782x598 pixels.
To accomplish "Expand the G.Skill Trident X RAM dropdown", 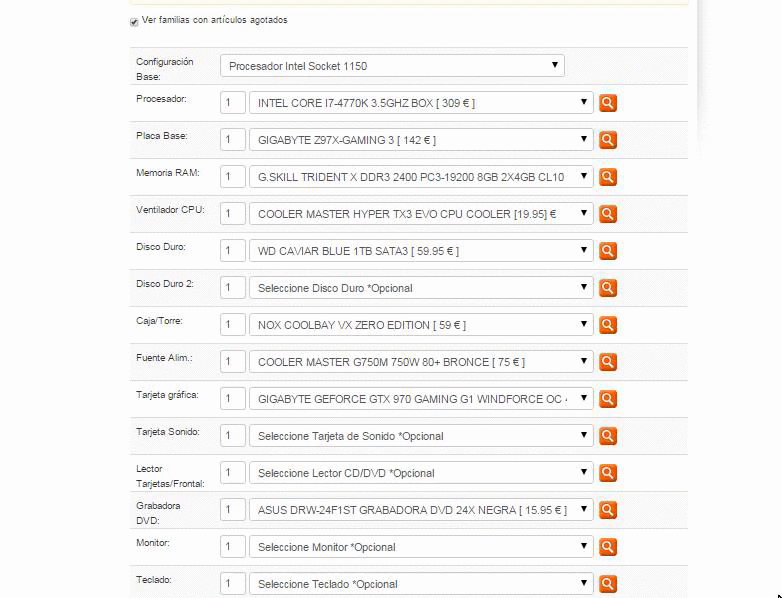I will click(421, 177).
